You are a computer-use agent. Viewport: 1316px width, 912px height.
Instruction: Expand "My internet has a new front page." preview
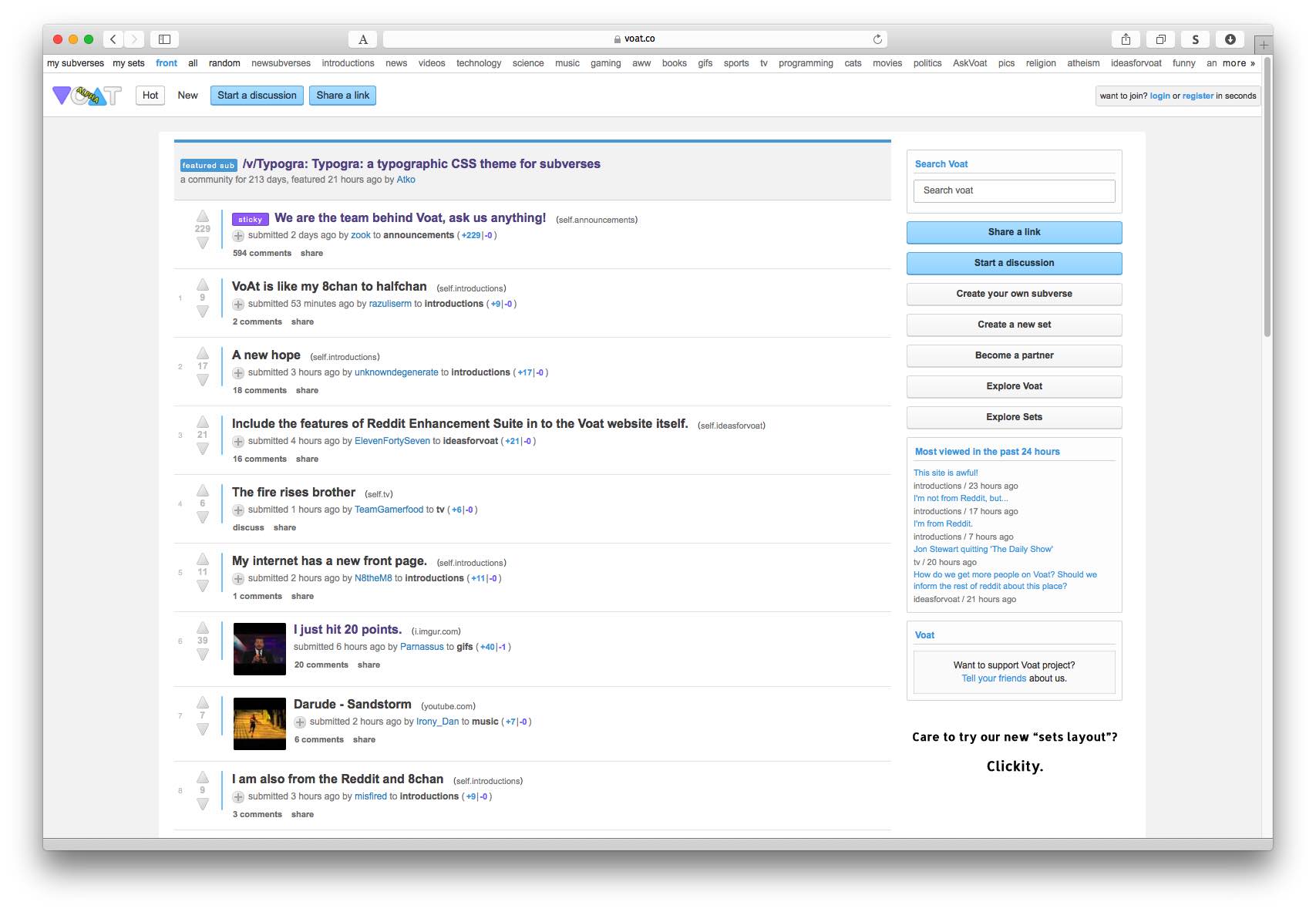(x=237, y=578)
